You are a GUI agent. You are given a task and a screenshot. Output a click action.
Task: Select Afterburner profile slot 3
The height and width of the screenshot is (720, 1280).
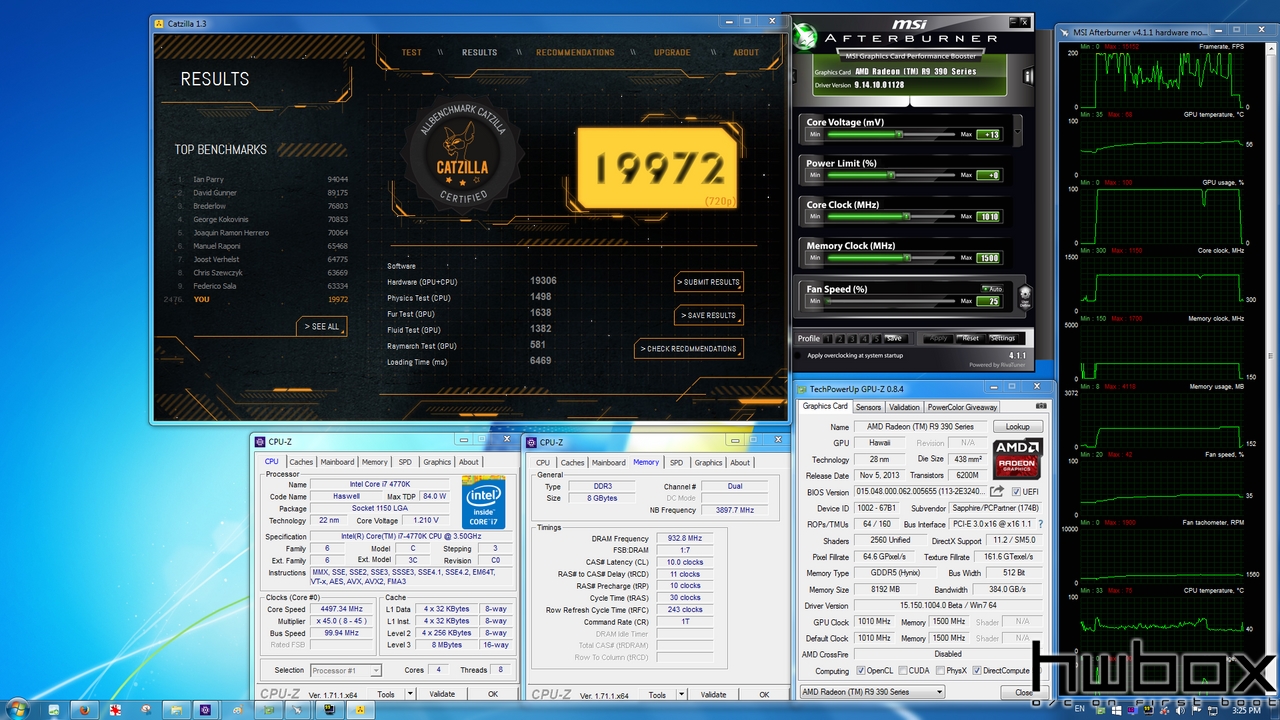[x=853, y=338]
